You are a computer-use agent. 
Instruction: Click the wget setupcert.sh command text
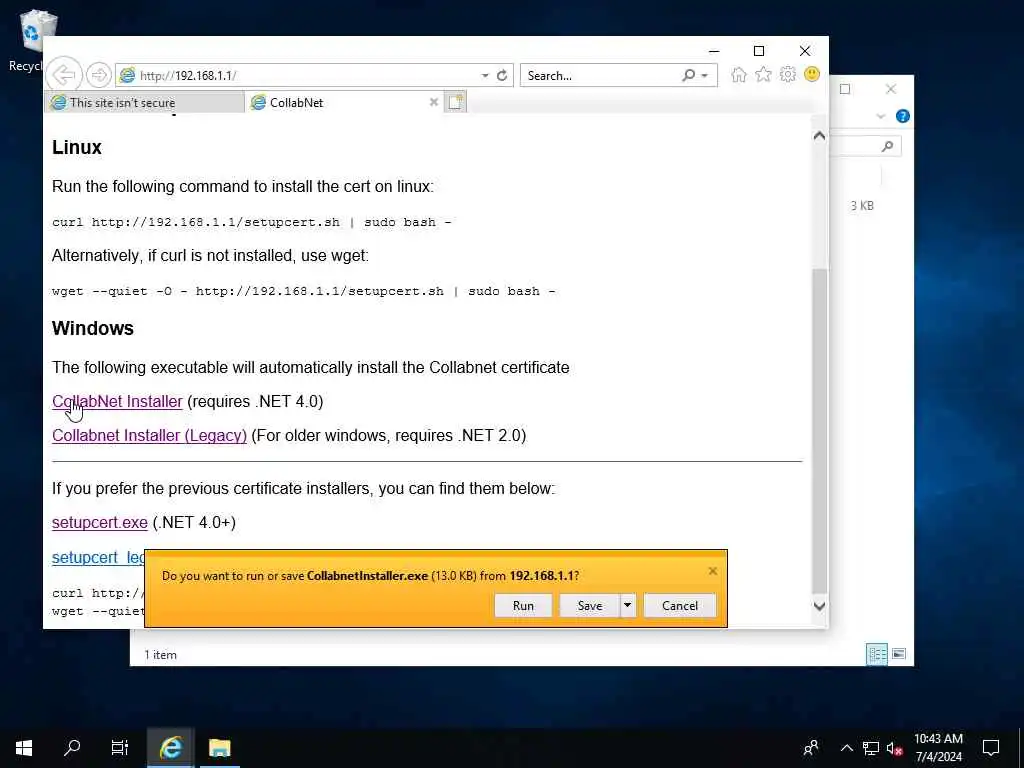click(304, 291)
